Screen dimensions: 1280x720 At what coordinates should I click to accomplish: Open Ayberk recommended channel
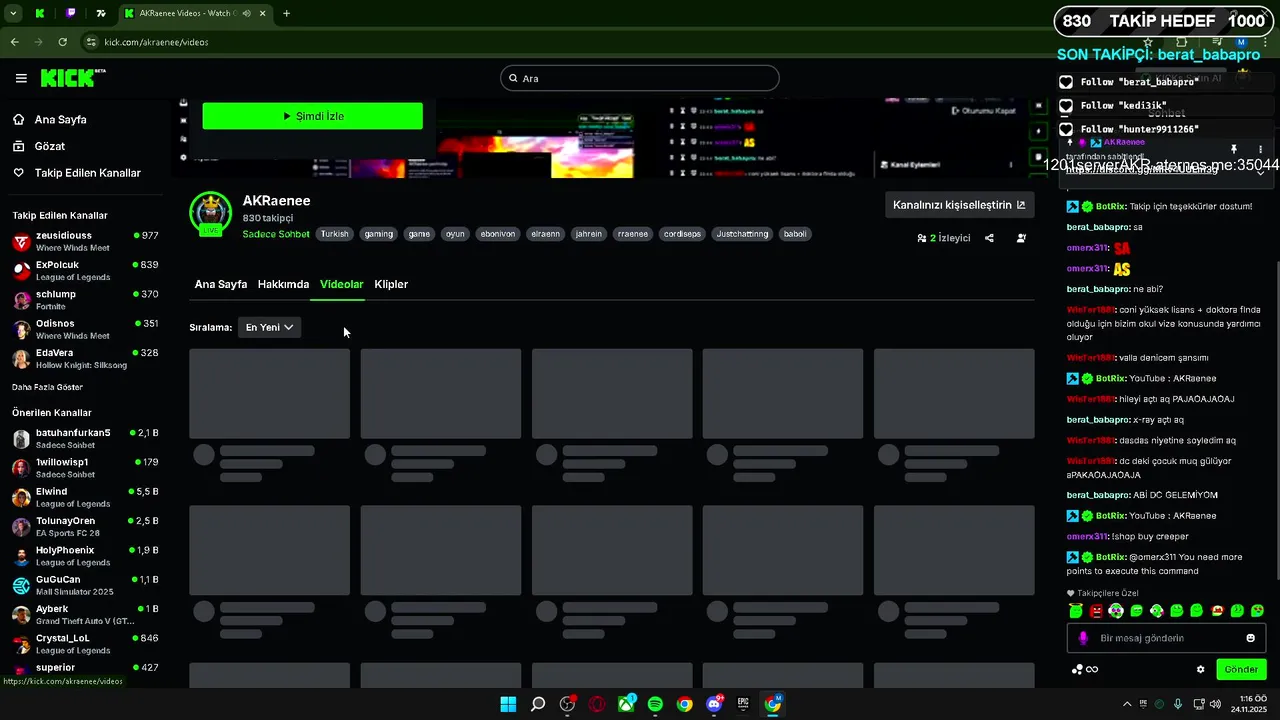tap(85, 614)
